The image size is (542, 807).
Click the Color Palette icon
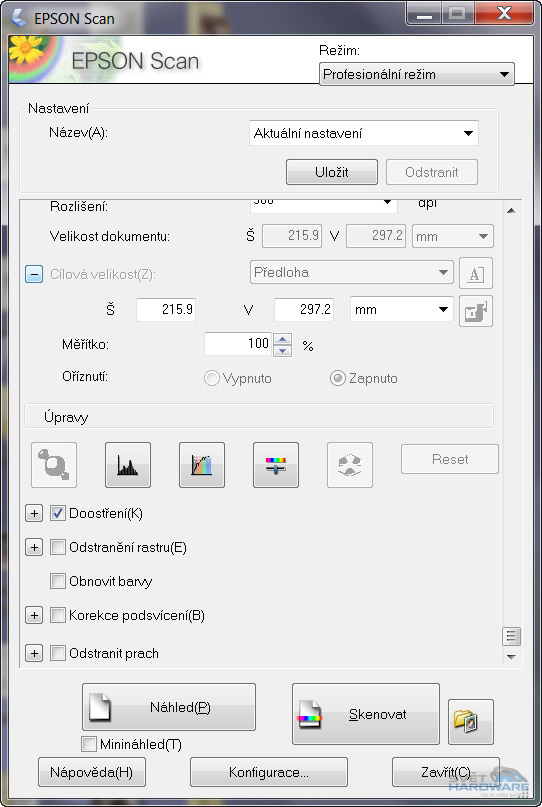[350, 465]
